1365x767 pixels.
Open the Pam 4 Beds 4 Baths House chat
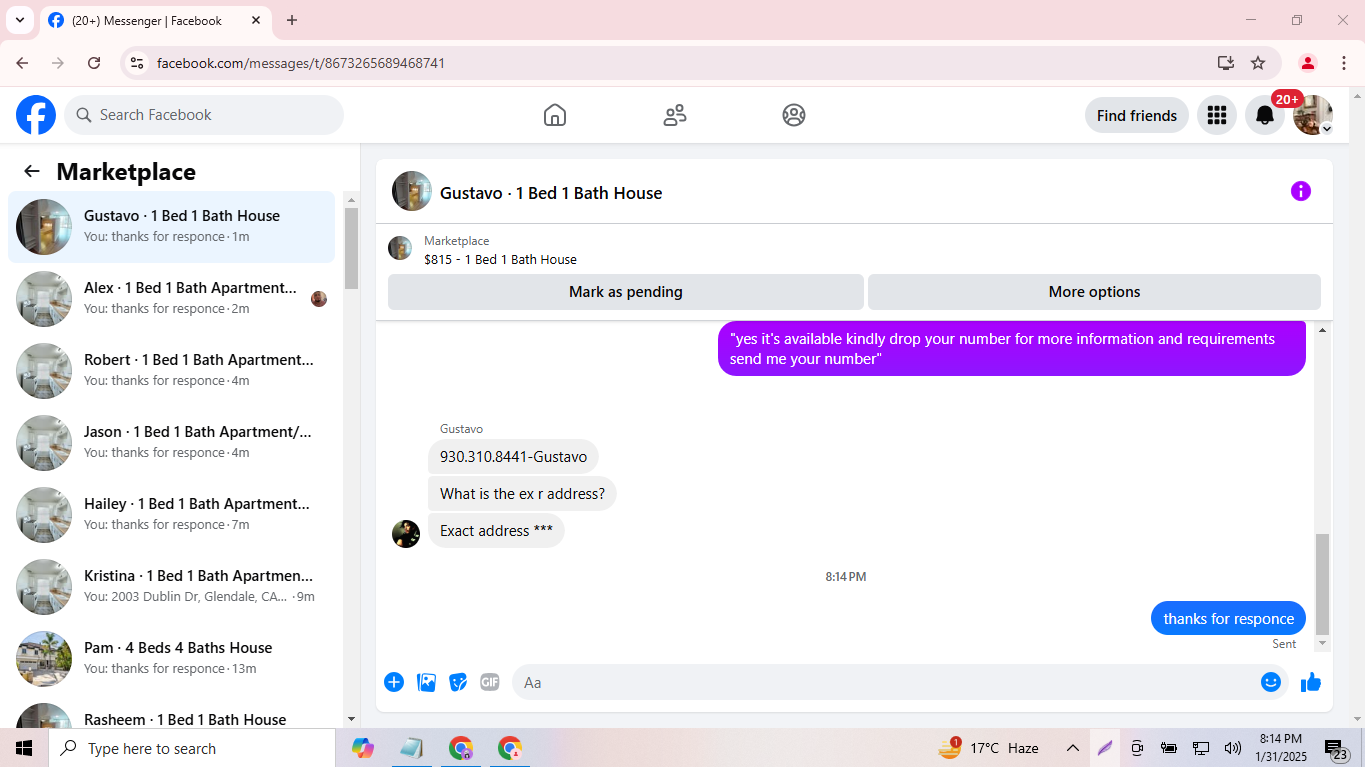click(172, 659)
